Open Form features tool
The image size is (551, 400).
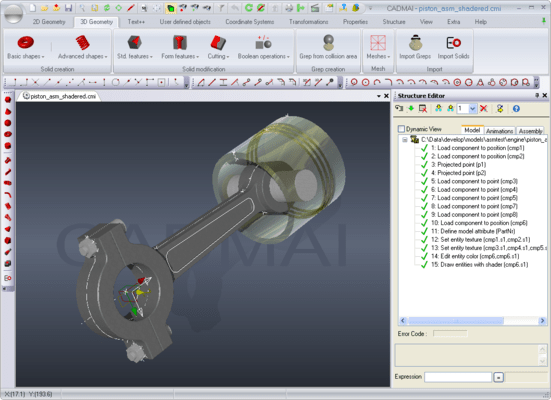[x=180, y=47]
